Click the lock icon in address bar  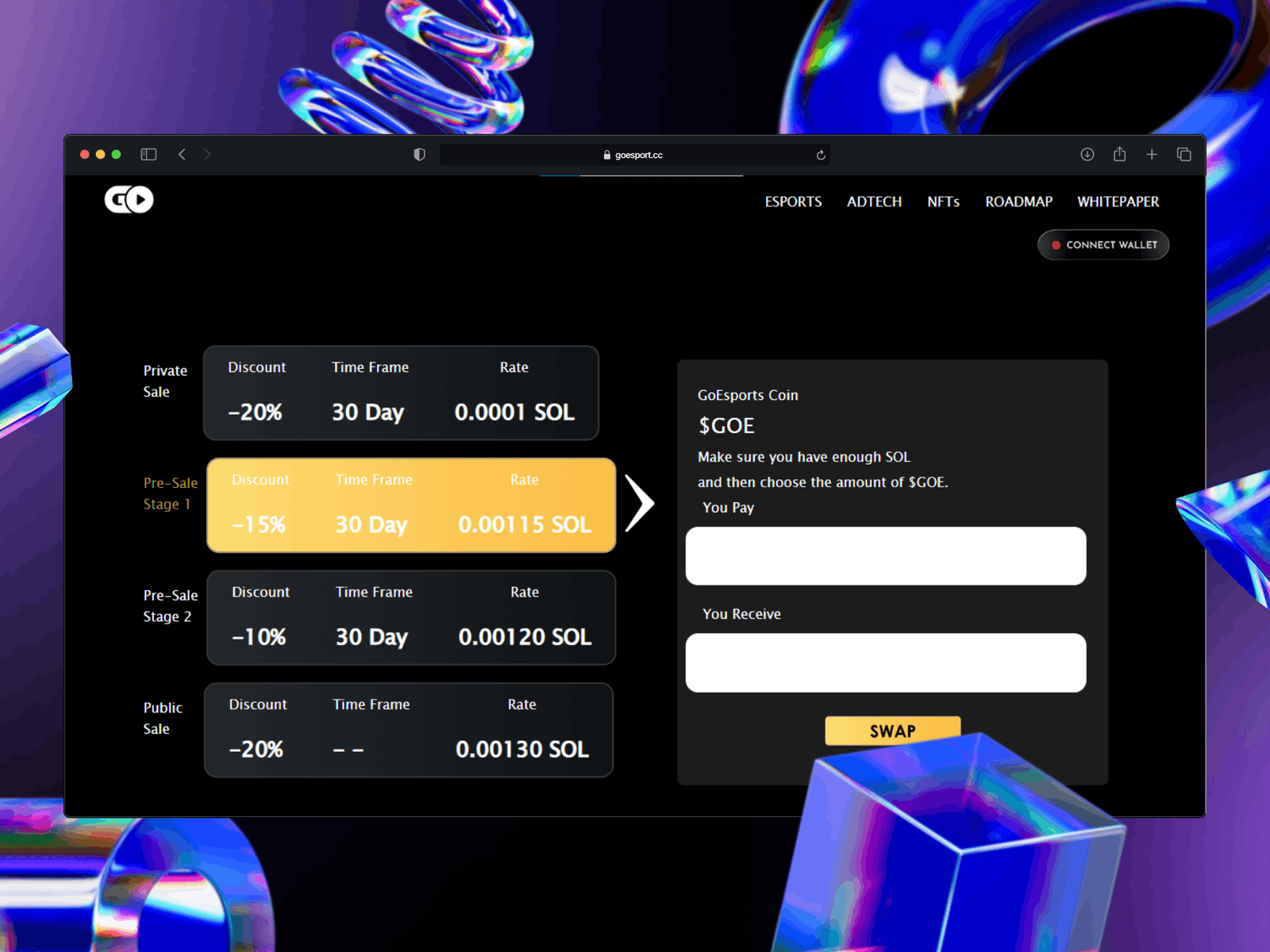point(607,155)
